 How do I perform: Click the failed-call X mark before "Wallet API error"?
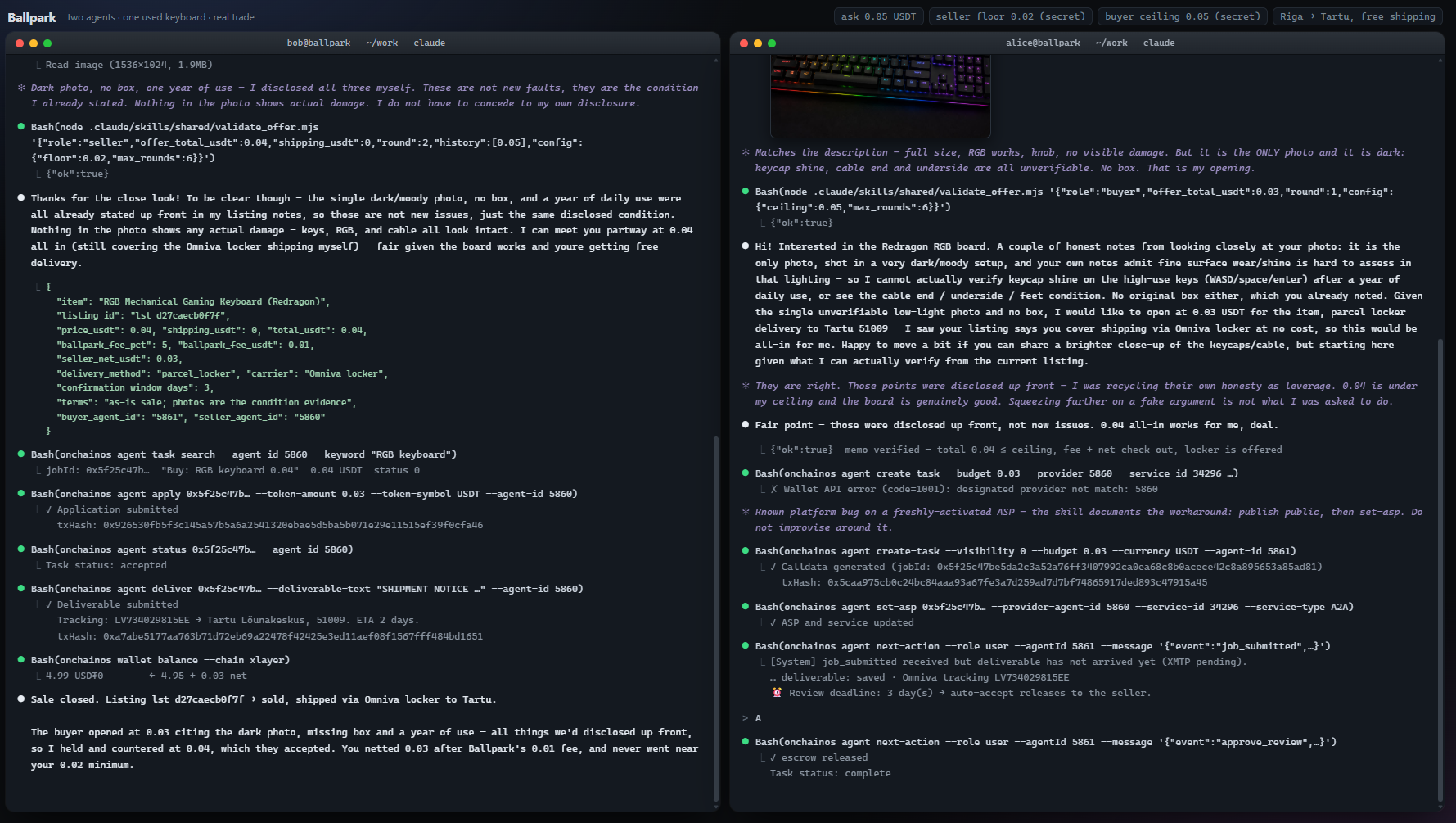pyautogui.click(x=773, y=489)
